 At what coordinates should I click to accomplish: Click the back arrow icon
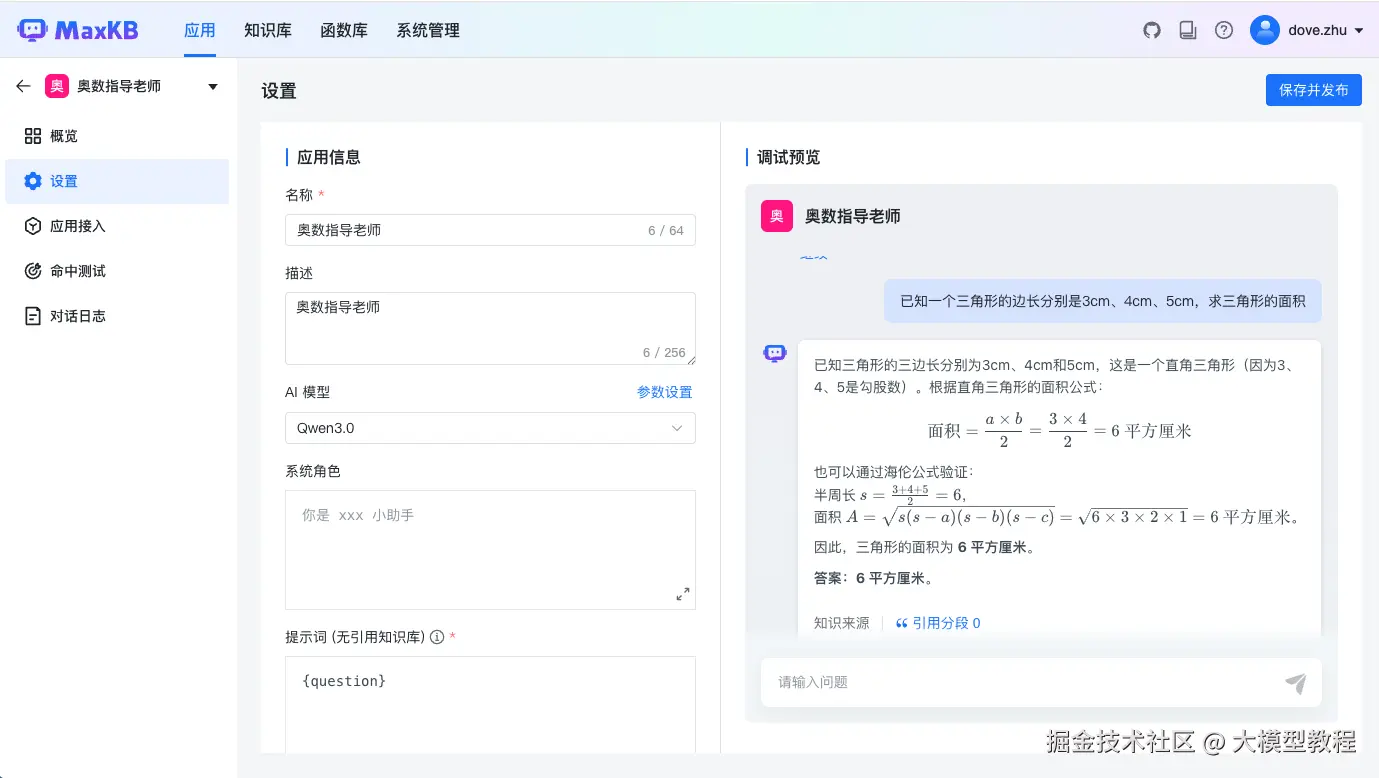(24, 86)
